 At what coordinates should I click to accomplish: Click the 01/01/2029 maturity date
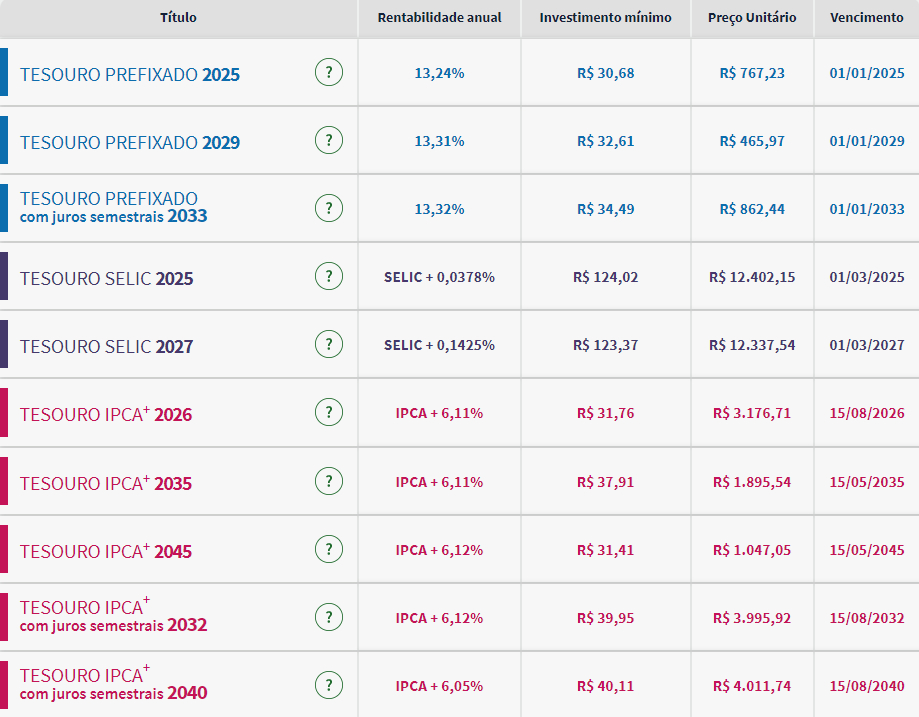(x=867, y=141)
